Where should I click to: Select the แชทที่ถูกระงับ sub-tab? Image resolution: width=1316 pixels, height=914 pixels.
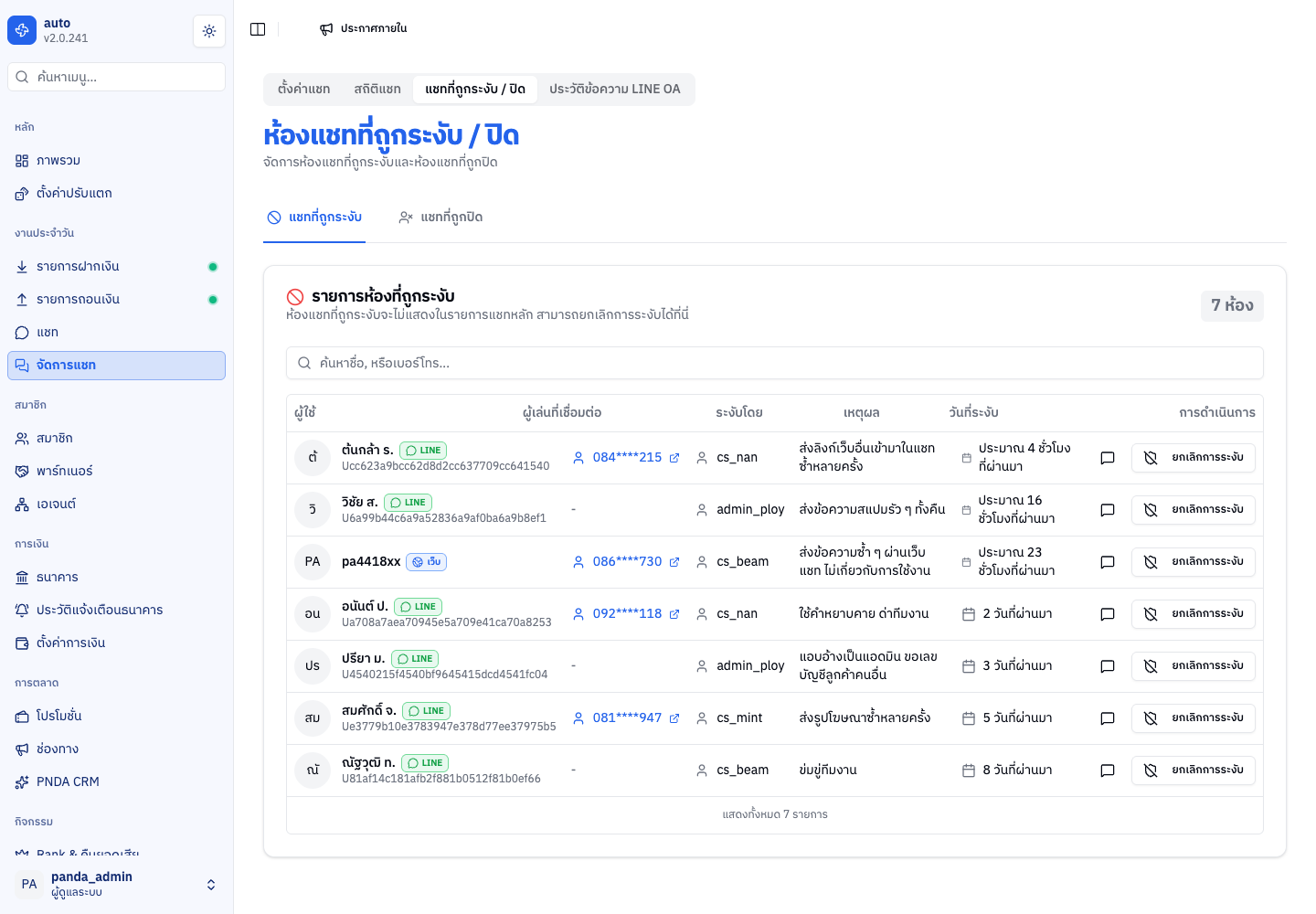[314, 218]
